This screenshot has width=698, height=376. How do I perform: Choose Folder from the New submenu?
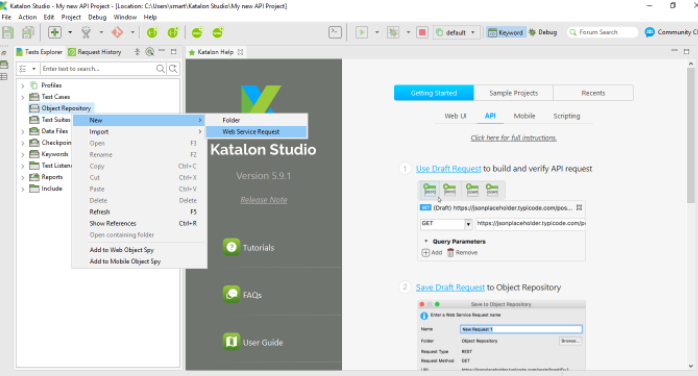click(x=256, y=120)
